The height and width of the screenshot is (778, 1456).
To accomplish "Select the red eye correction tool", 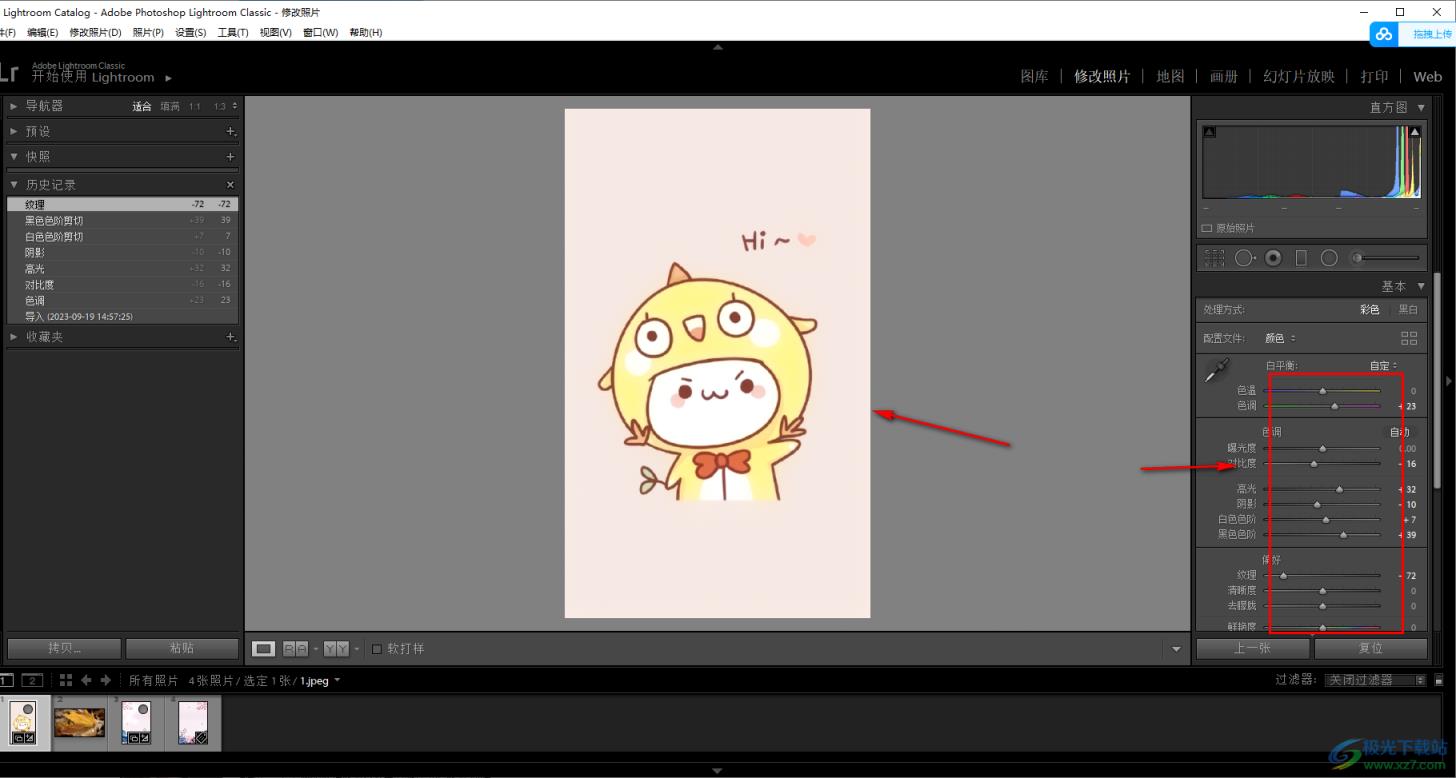I will pyautogui.click(x=1273, y=258).
